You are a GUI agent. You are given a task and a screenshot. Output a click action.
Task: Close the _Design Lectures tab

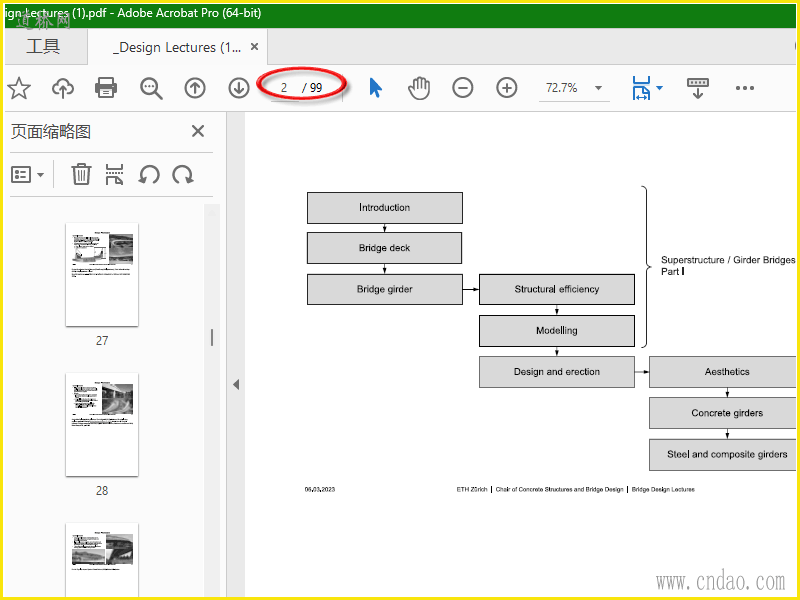pyautogui.click(x=255, y=47)
